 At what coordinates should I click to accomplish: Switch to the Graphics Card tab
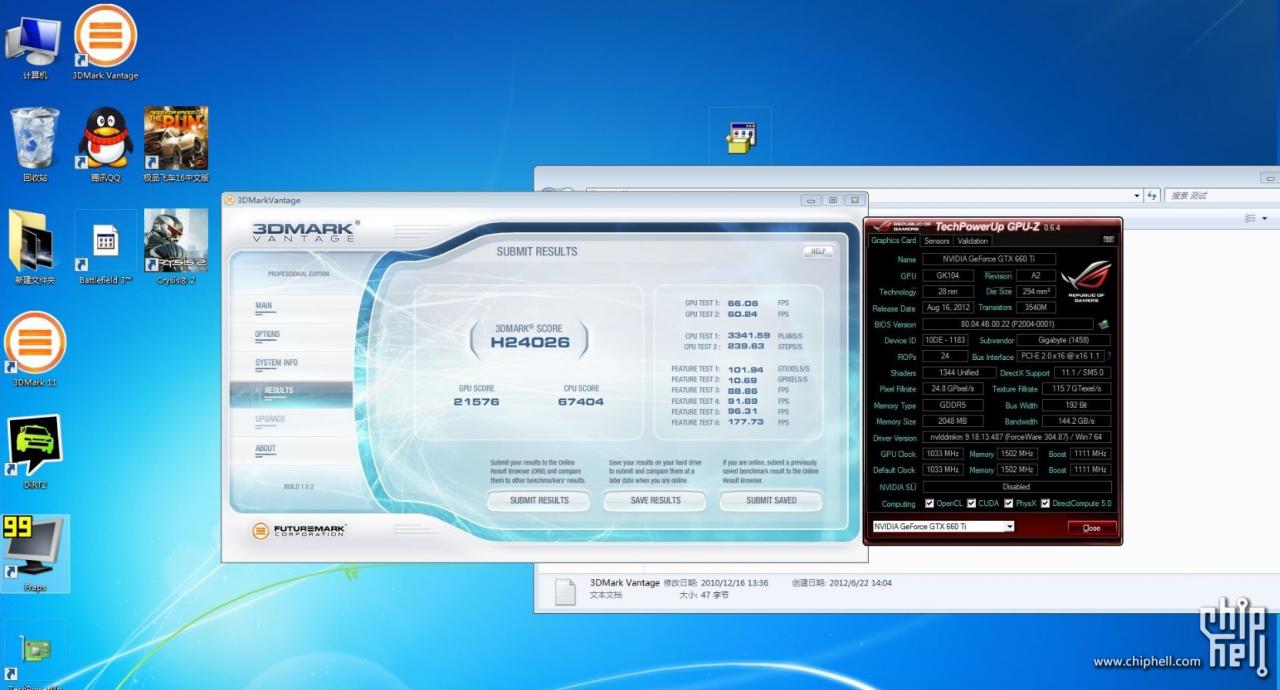[893, 240]
